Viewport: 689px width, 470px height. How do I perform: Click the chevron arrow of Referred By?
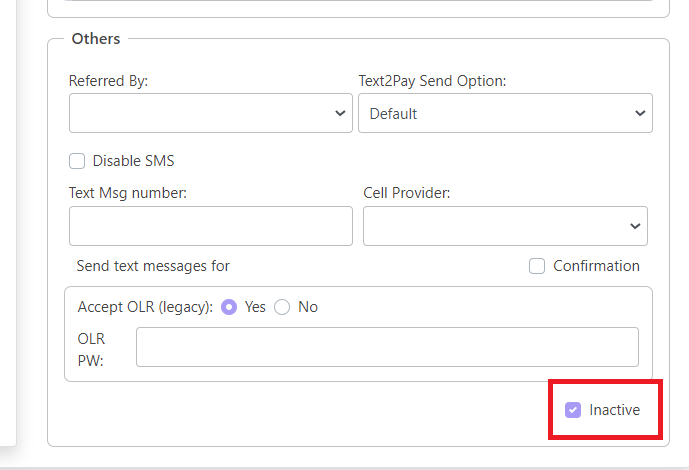(x=340, y=113)
